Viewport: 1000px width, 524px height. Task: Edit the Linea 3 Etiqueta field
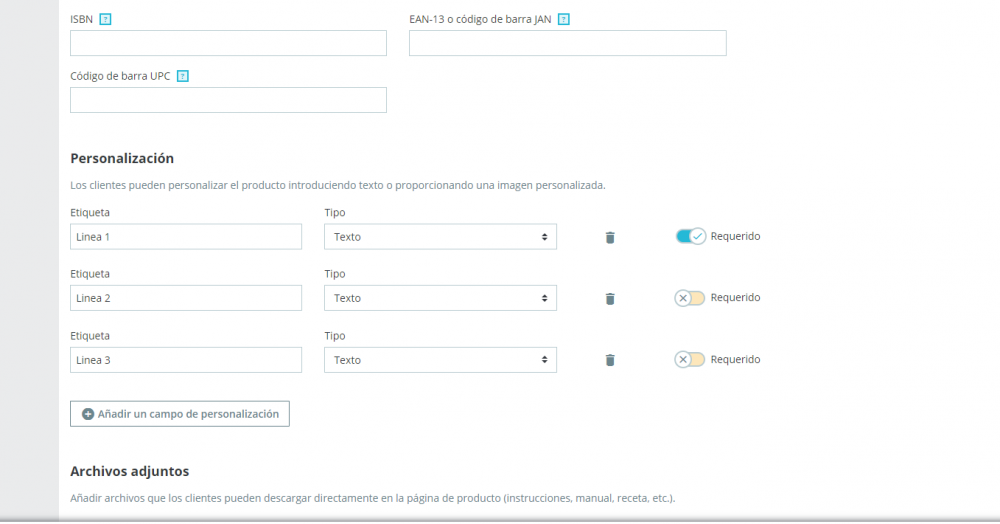tap(186, 360)
